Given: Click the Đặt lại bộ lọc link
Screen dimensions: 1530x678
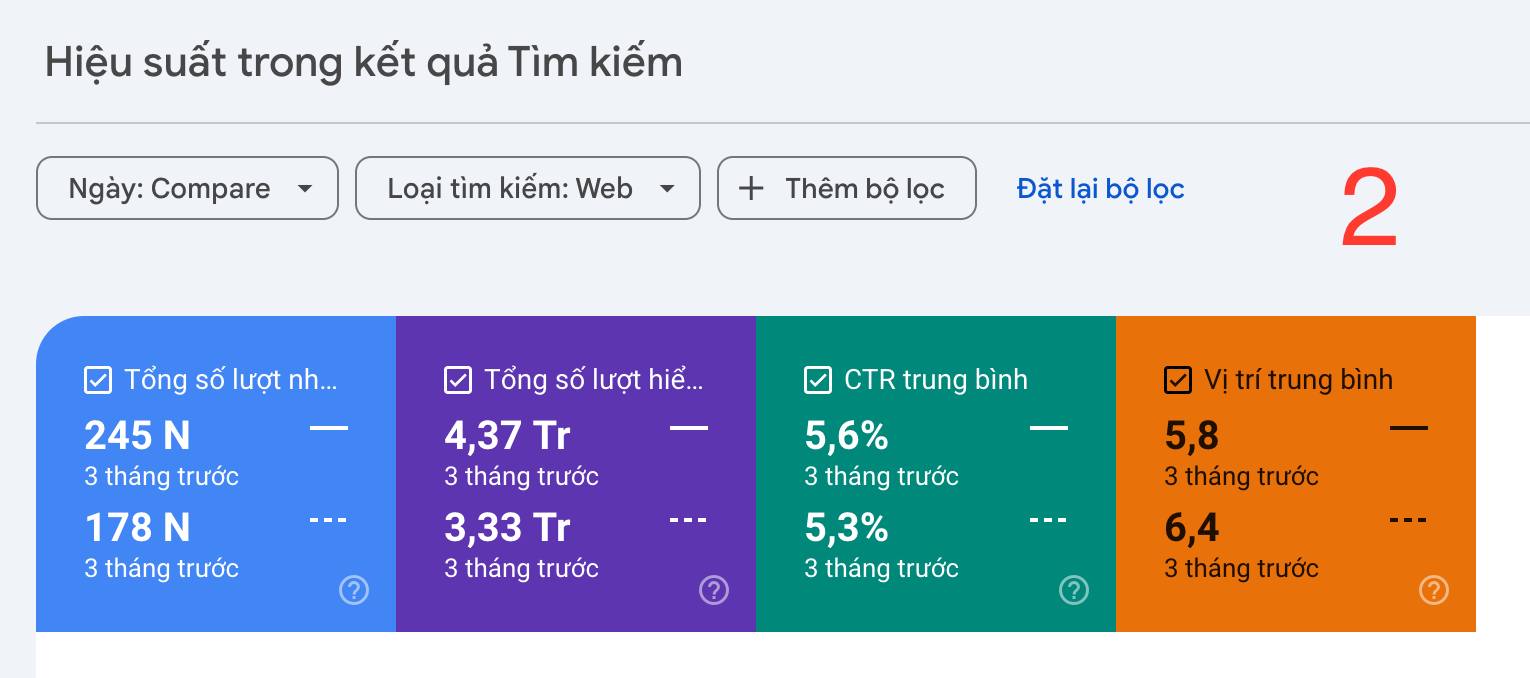Looking at the screenshot, I should click(x=1100, y=188).
